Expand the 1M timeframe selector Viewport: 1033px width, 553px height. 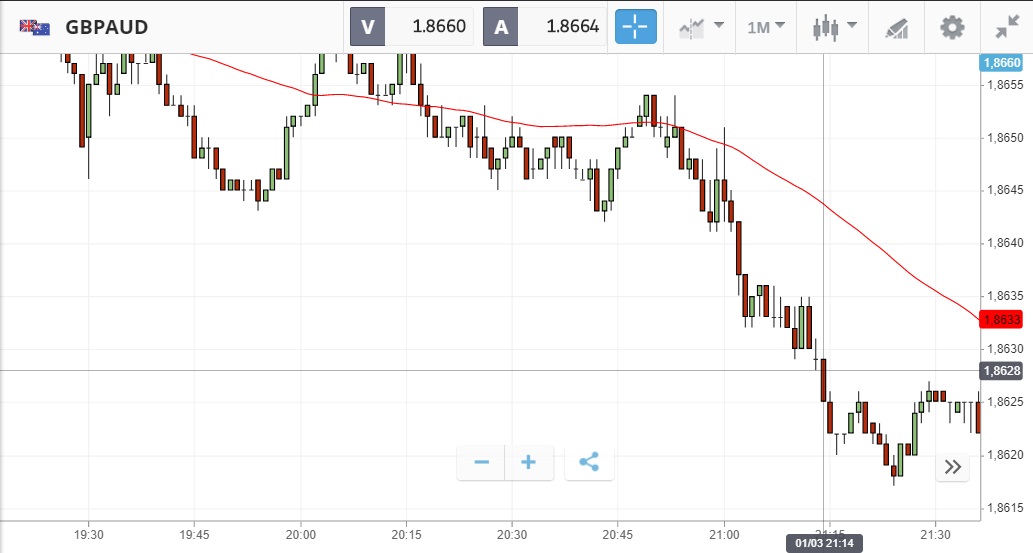click(766, 27)
